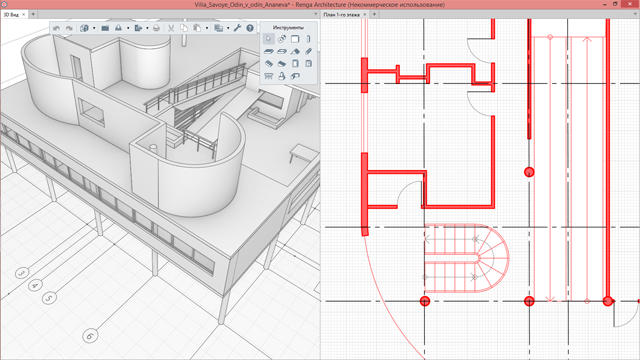Select the Roof tool

(x=295, y=51)
